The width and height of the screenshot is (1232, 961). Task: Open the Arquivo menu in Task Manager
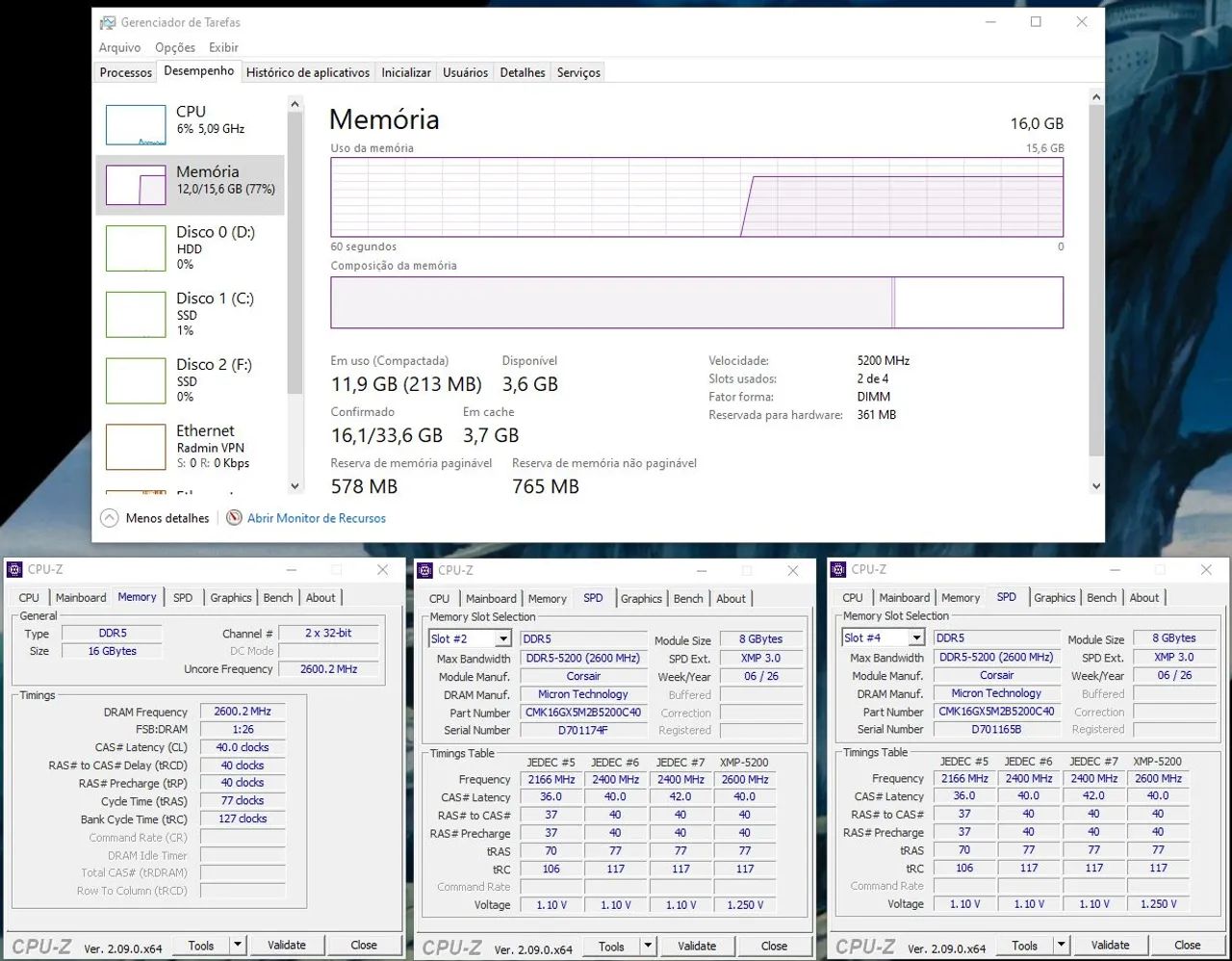tap(119, 47)
